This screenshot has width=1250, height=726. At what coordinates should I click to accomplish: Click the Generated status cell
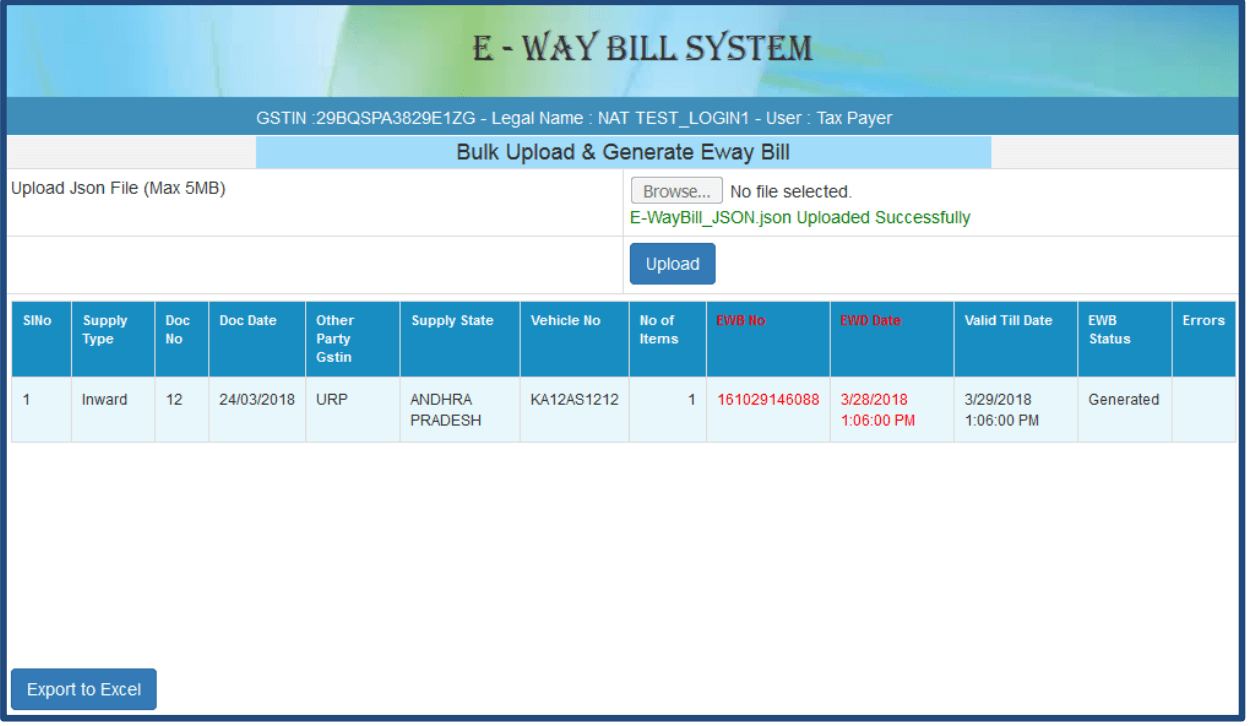[x=1123, y=399]
